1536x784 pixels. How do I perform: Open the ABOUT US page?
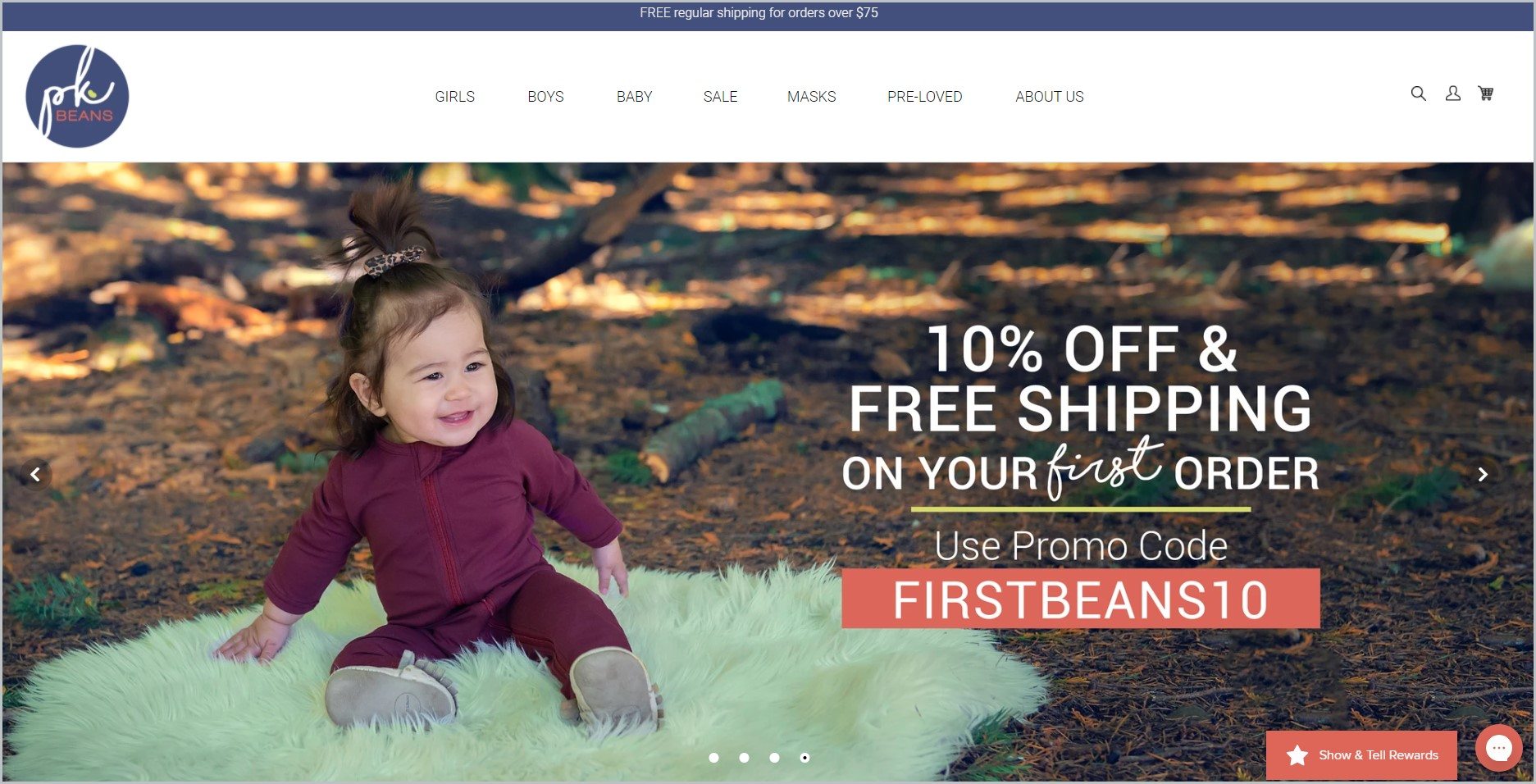coord(1049,97)
